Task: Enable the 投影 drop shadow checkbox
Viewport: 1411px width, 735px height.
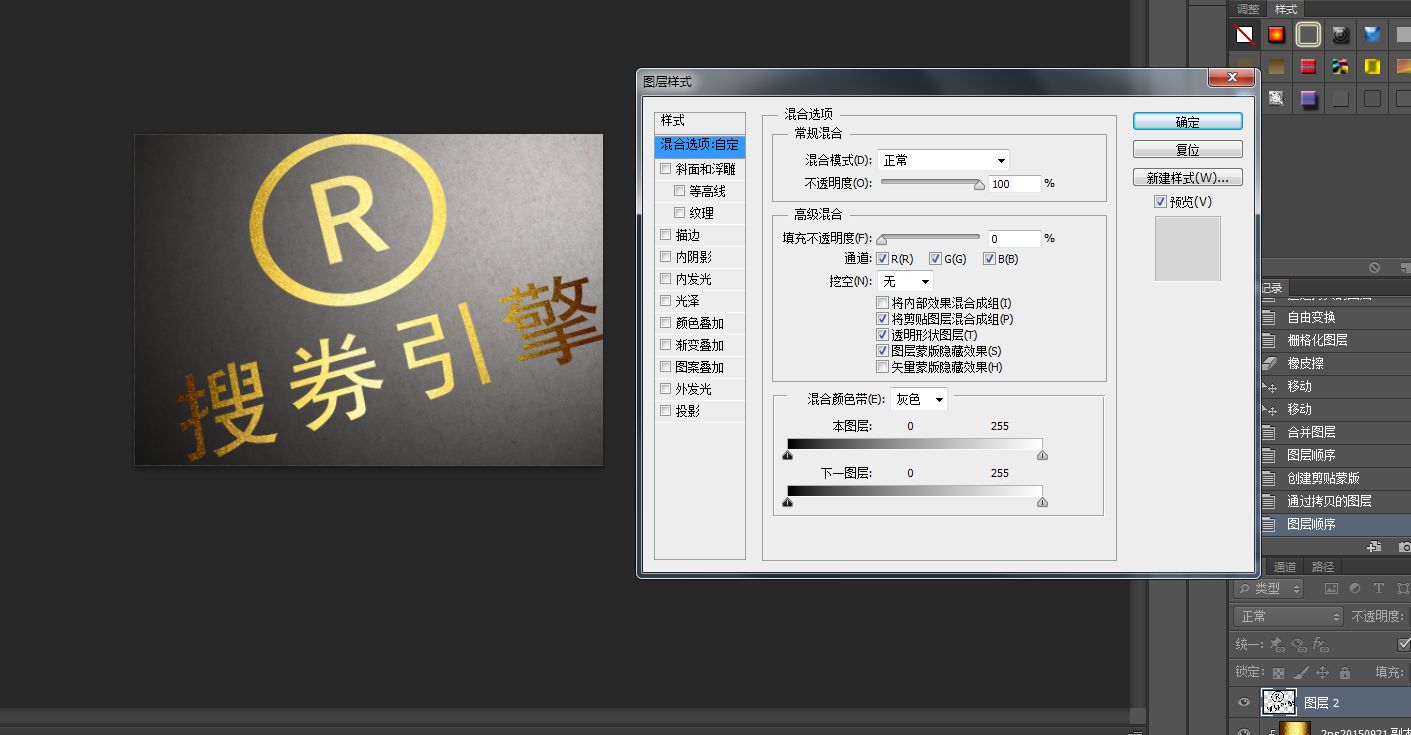Action: (x=666, y=411)
